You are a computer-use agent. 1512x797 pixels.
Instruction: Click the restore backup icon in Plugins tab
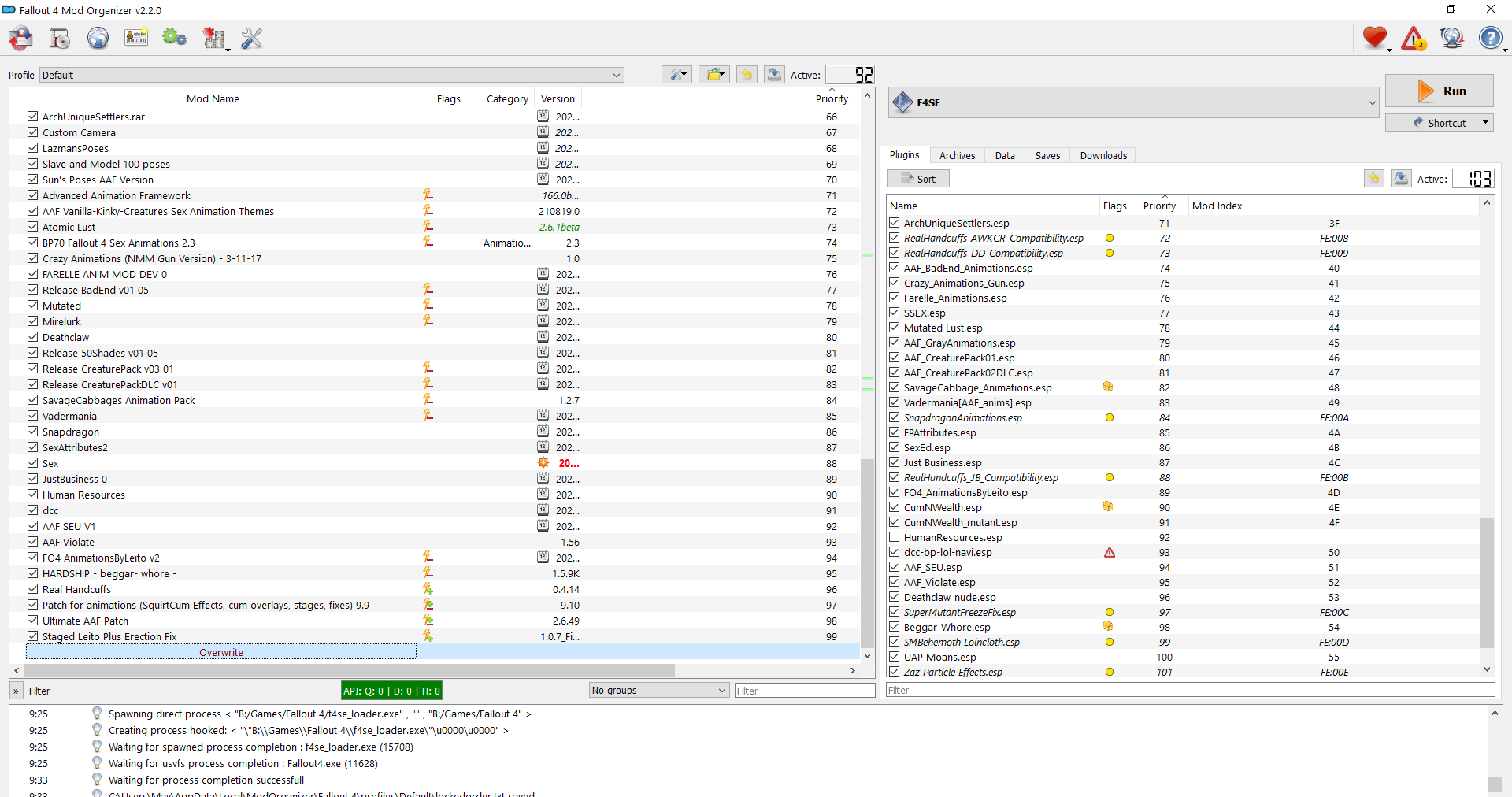pyautogui.click(x=1374, y=179)
